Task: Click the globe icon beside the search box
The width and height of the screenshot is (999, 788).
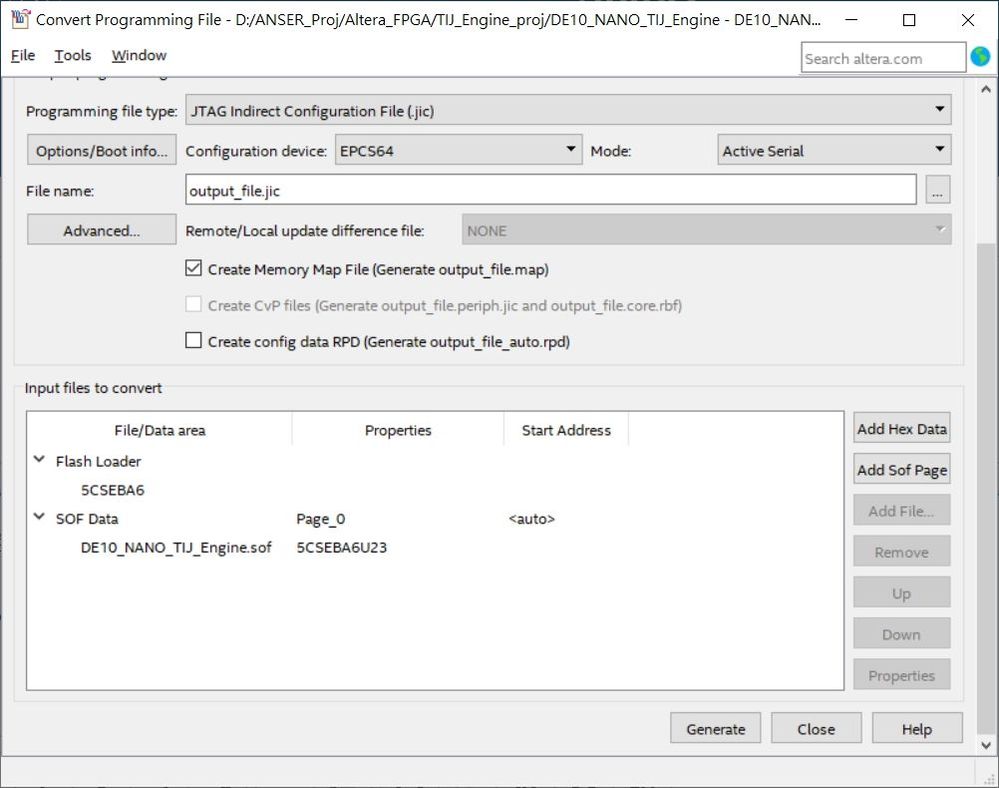Action: (981, 57)
